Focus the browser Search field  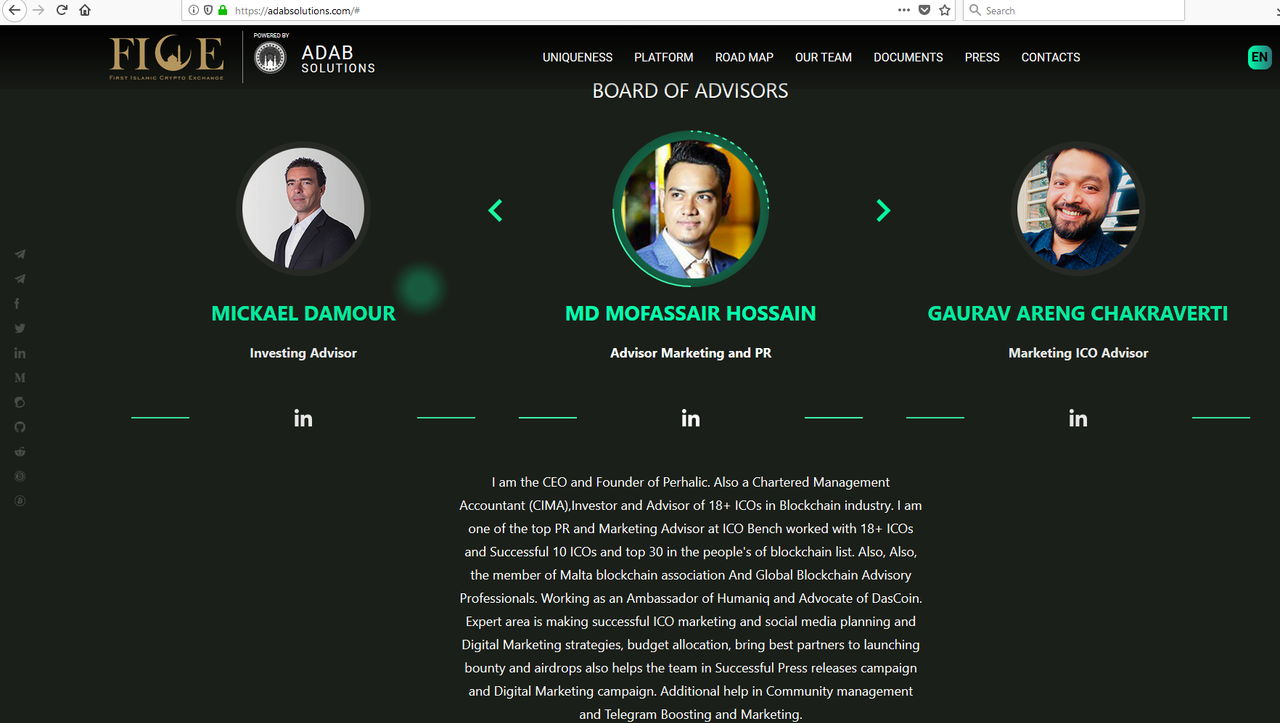[1074, 10]
